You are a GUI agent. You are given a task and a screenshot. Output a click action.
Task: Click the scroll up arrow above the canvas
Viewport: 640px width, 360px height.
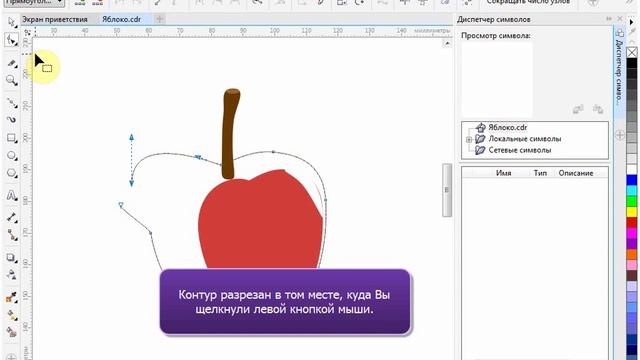click(447, 43)
